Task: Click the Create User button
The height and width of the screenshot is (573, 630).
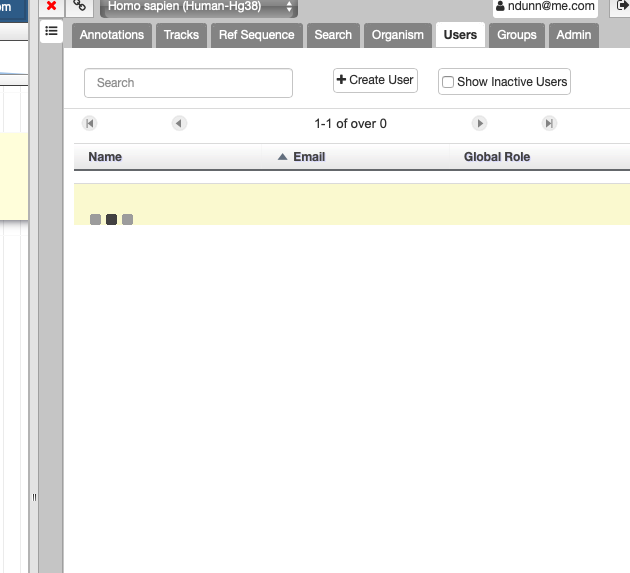Action: pyautogui.click(x=375, y=80)
